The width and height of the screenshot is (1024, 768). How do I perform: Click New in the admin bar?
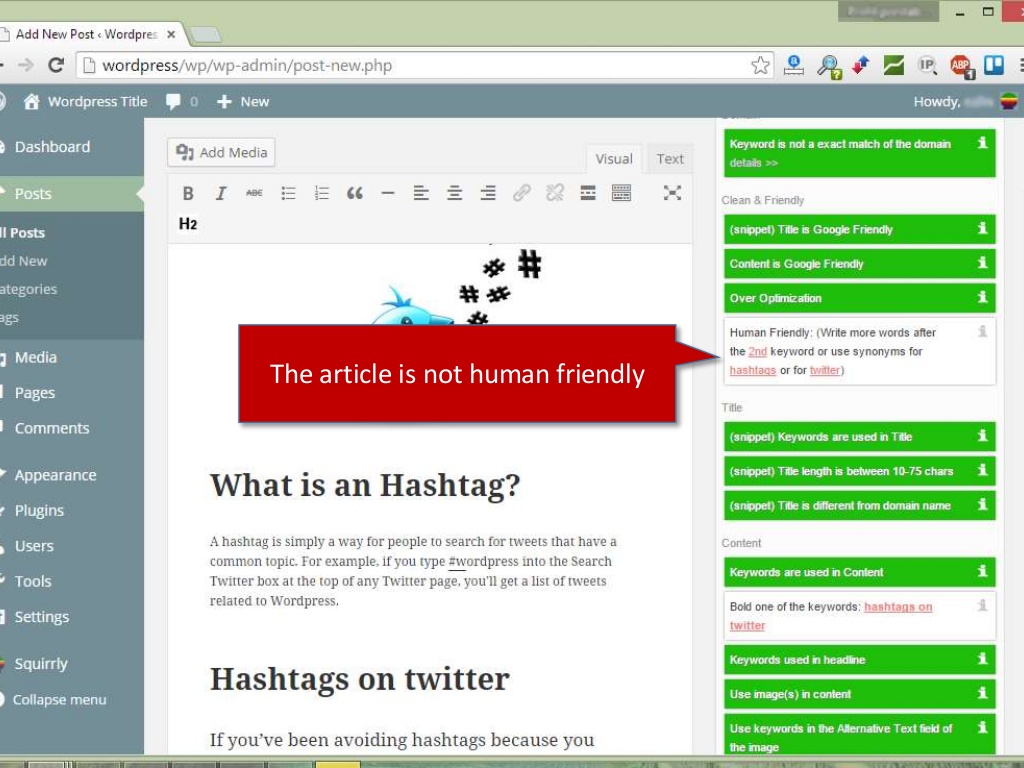(243, 101)
